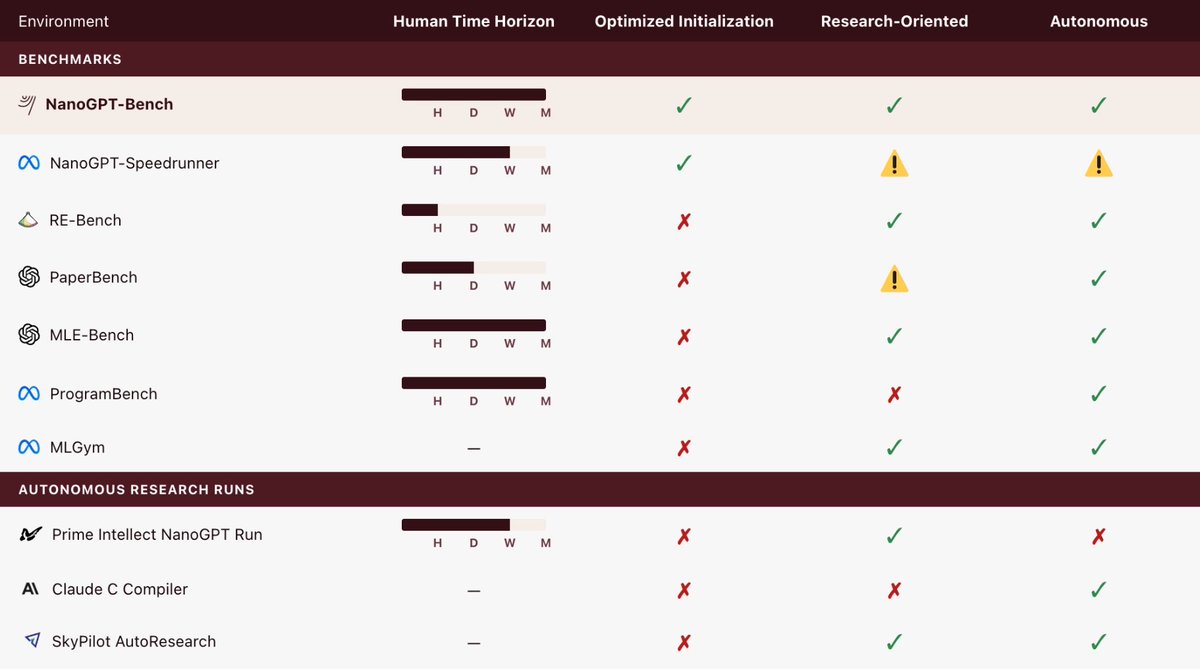The height and width of the screenshot is (669, 1200).
Task: Click NanoGPT-Bench Autonomous checkmark
Action: [1098, 104]
